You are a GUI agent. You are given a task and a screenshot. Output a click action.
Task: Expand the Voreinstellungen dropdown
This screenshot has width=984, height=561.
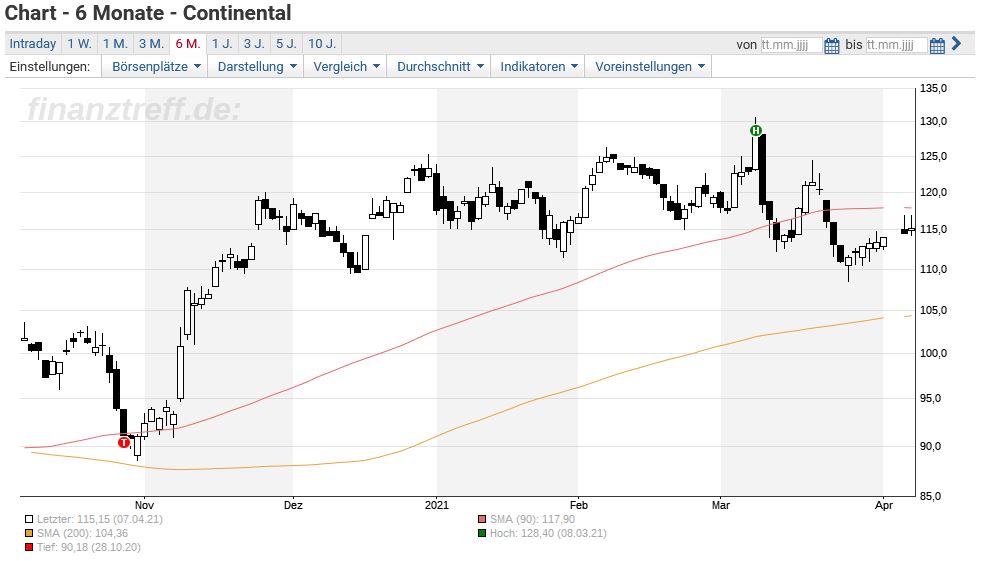(650, 67)
